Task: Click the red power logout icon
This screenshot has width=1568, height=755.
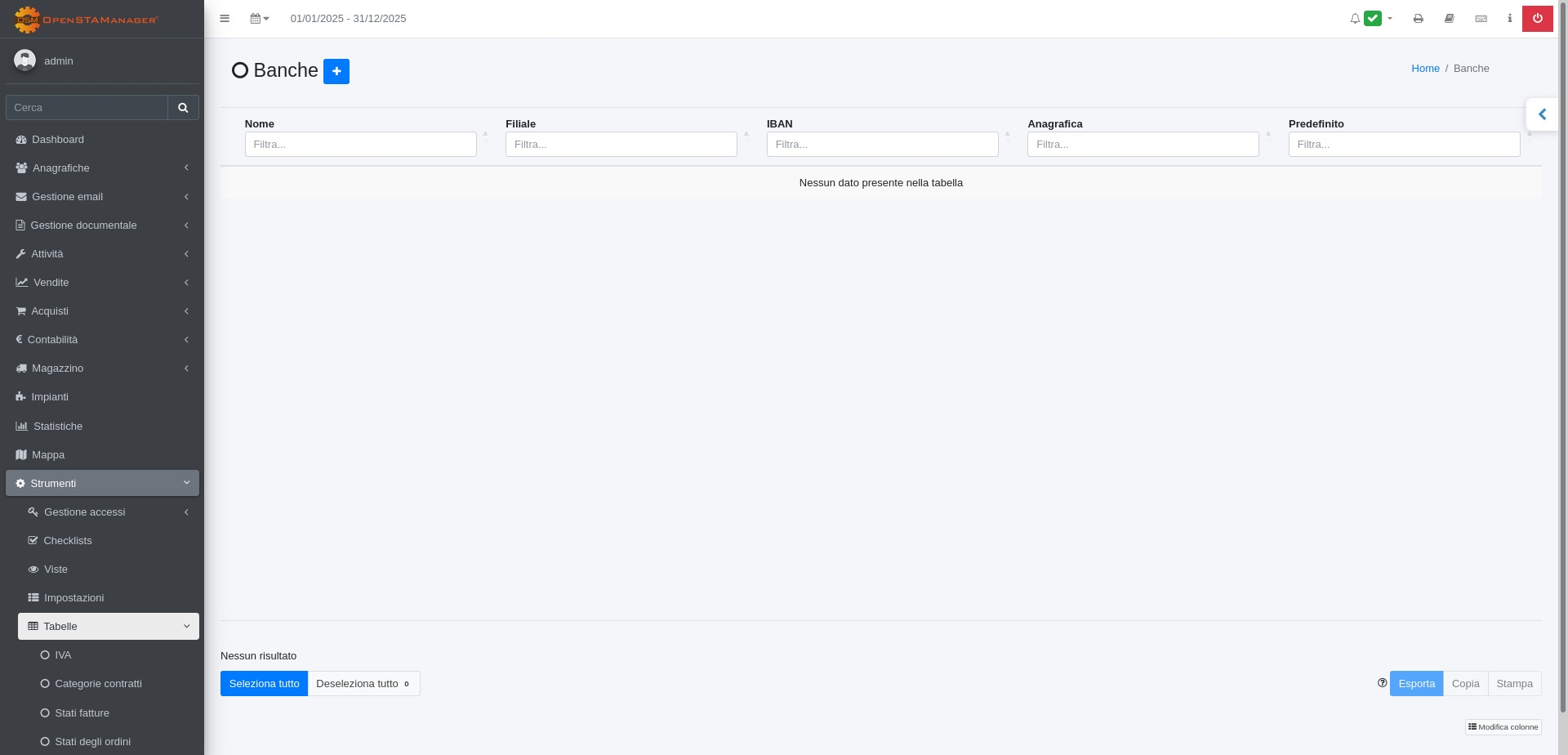Action: tap(1537, 19)
